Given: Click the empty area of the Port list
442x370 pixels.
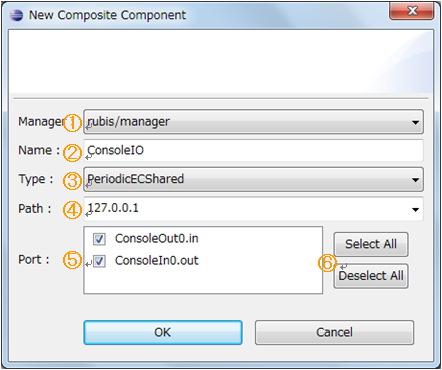Looking at the screenshot, I should 203,281.
